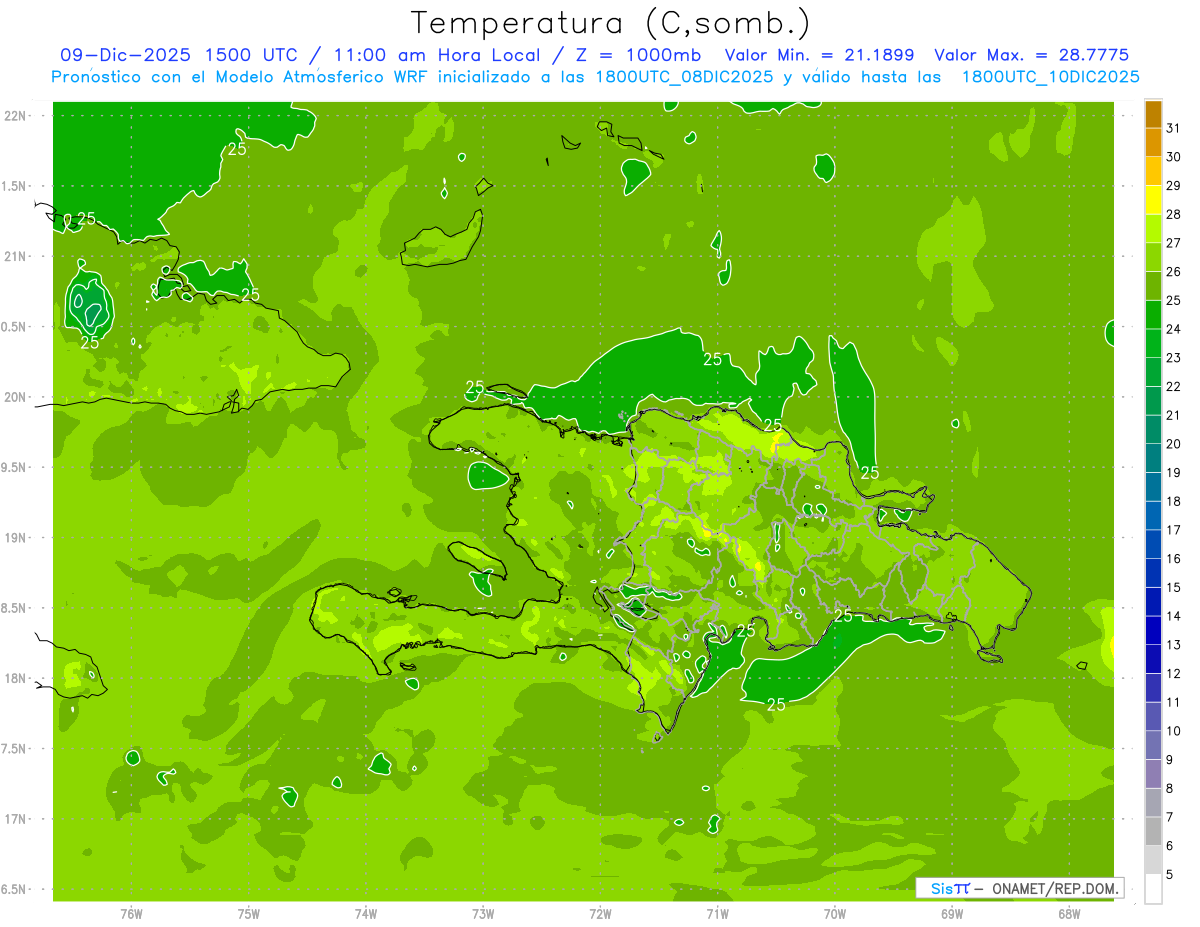Click the '1800UTC_10DIC2025' valid-until time
The width and height of the screenshot is (1200, 927).
(x=1050, y=76)
